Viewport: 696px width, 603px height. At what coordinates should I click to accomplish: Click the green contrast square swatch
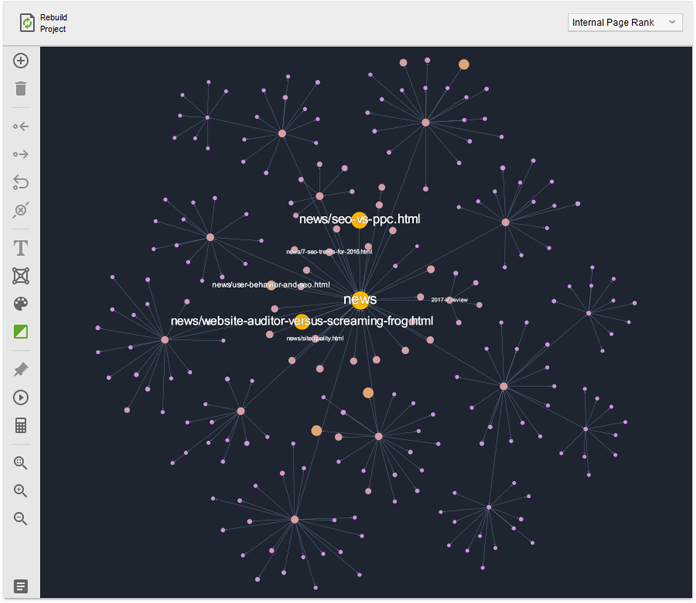pos(20,332)
